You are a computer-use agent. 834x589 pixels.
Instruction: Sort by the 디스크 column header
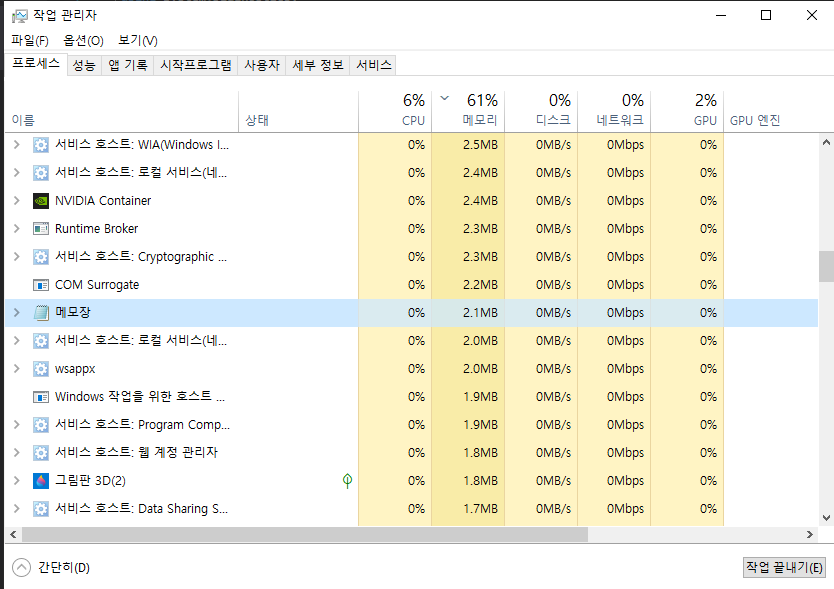541,111
